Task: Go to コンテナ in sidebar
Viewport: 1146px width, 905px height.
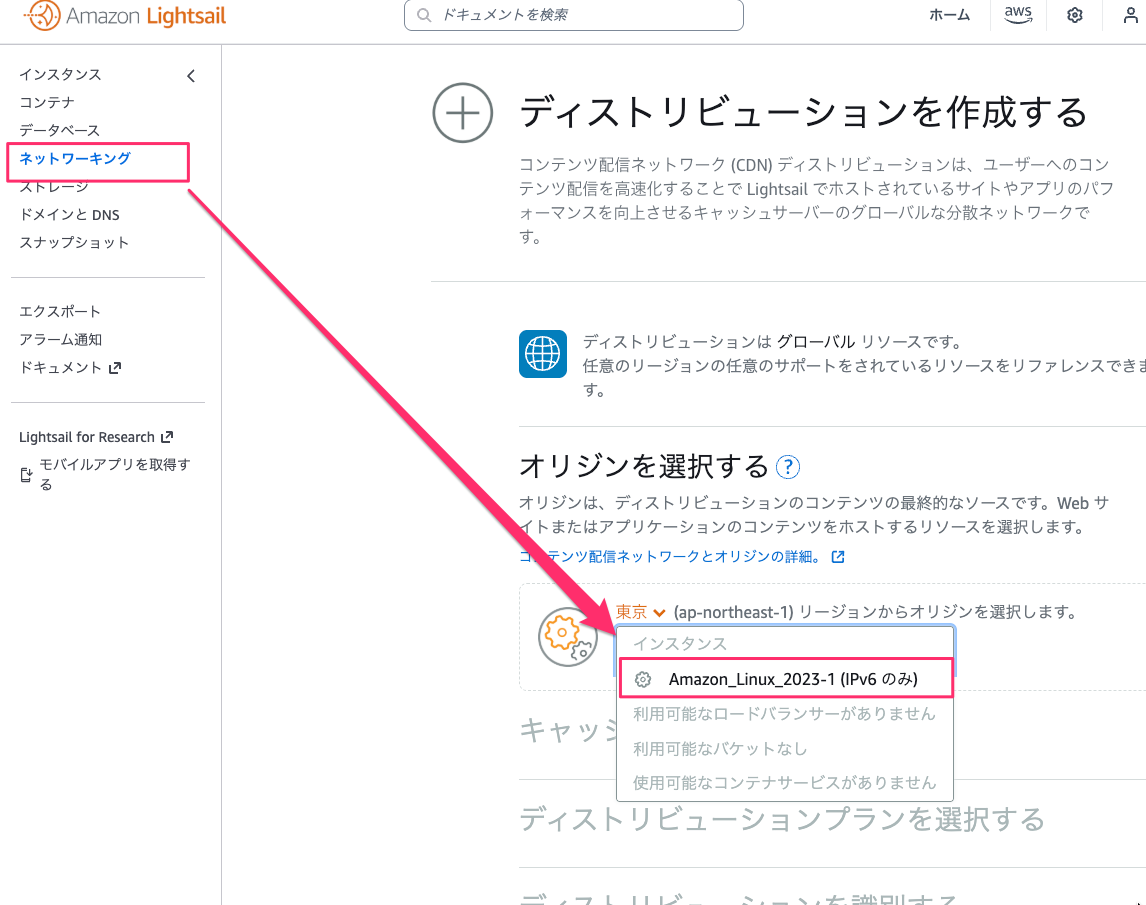Action: pyautogui.click(x=47, y=102)
